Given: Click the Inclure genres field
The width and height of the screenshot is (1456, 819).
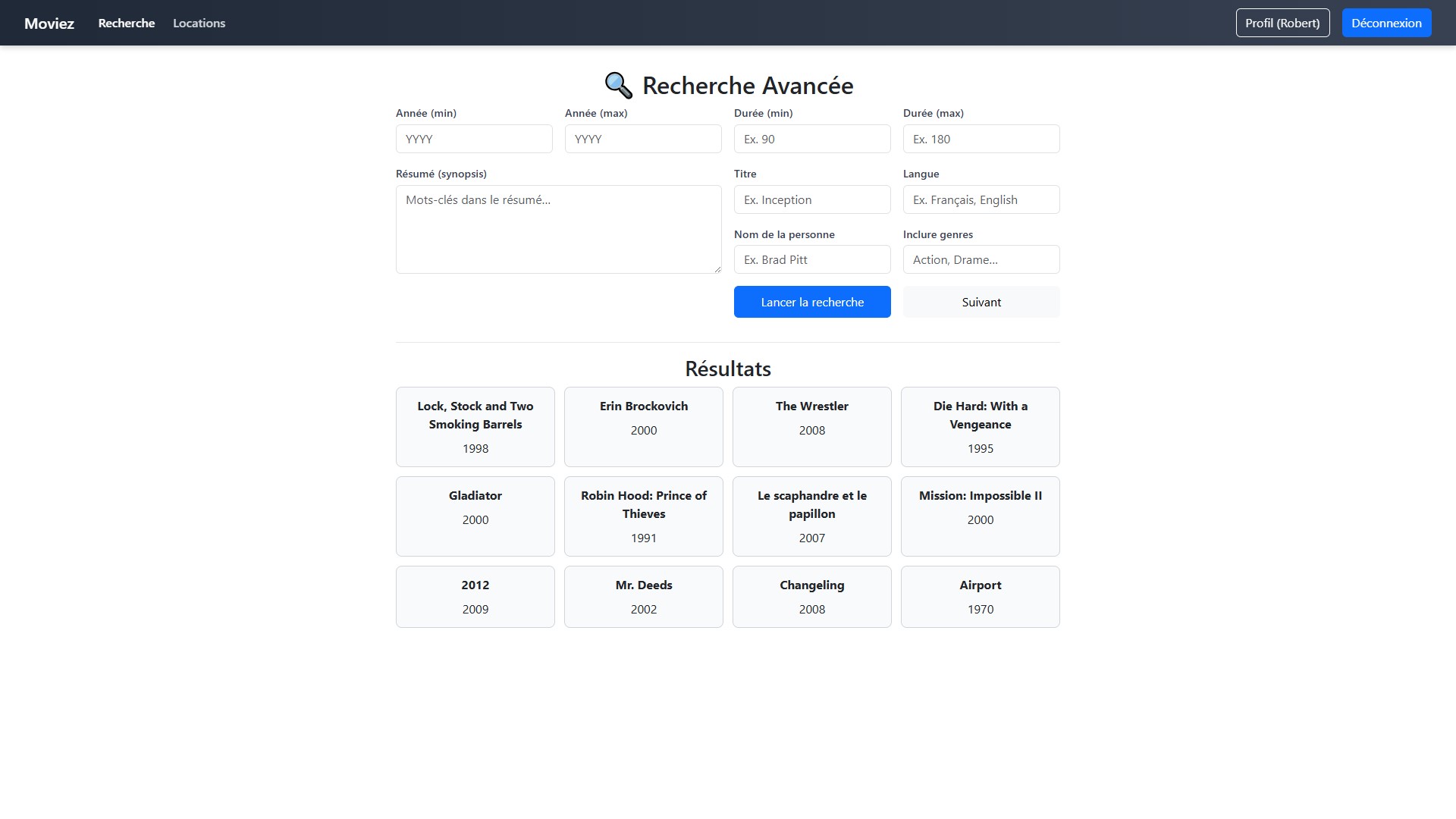Looking at the screenshot, I should (x=981, y=259).
